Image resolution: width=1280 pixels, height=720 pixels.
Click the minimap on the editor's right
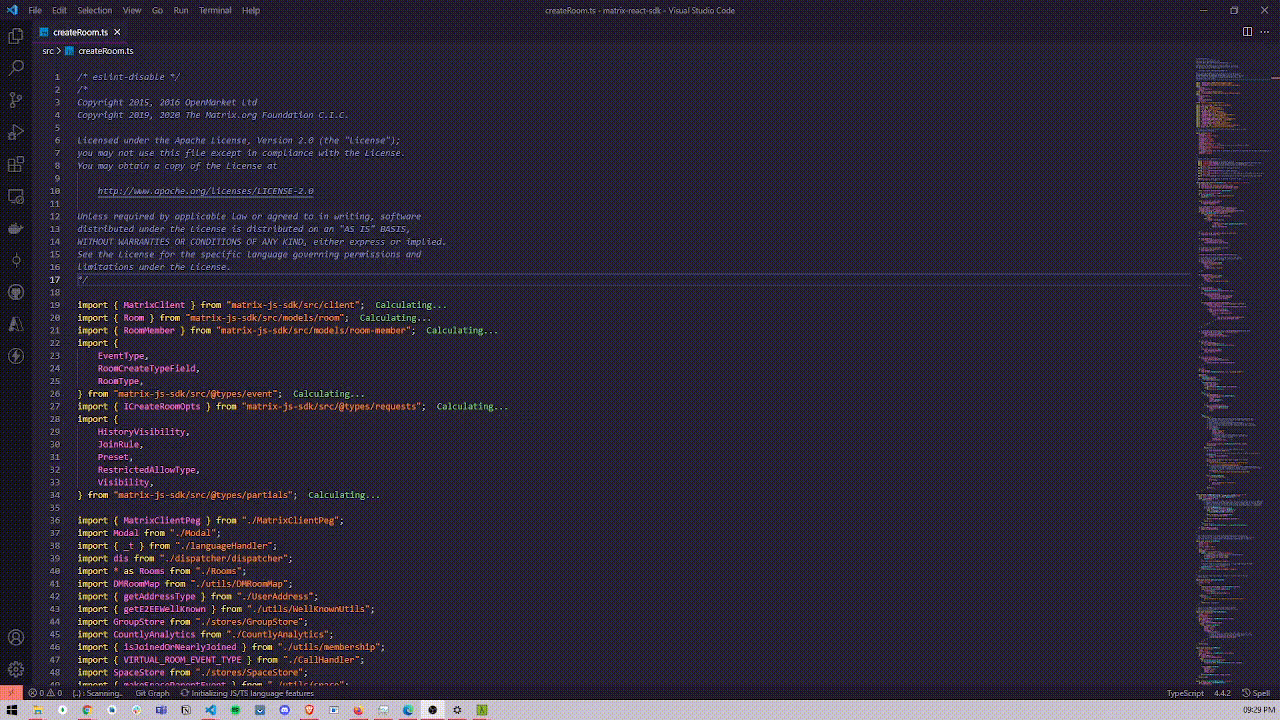tap(1232, 370)
